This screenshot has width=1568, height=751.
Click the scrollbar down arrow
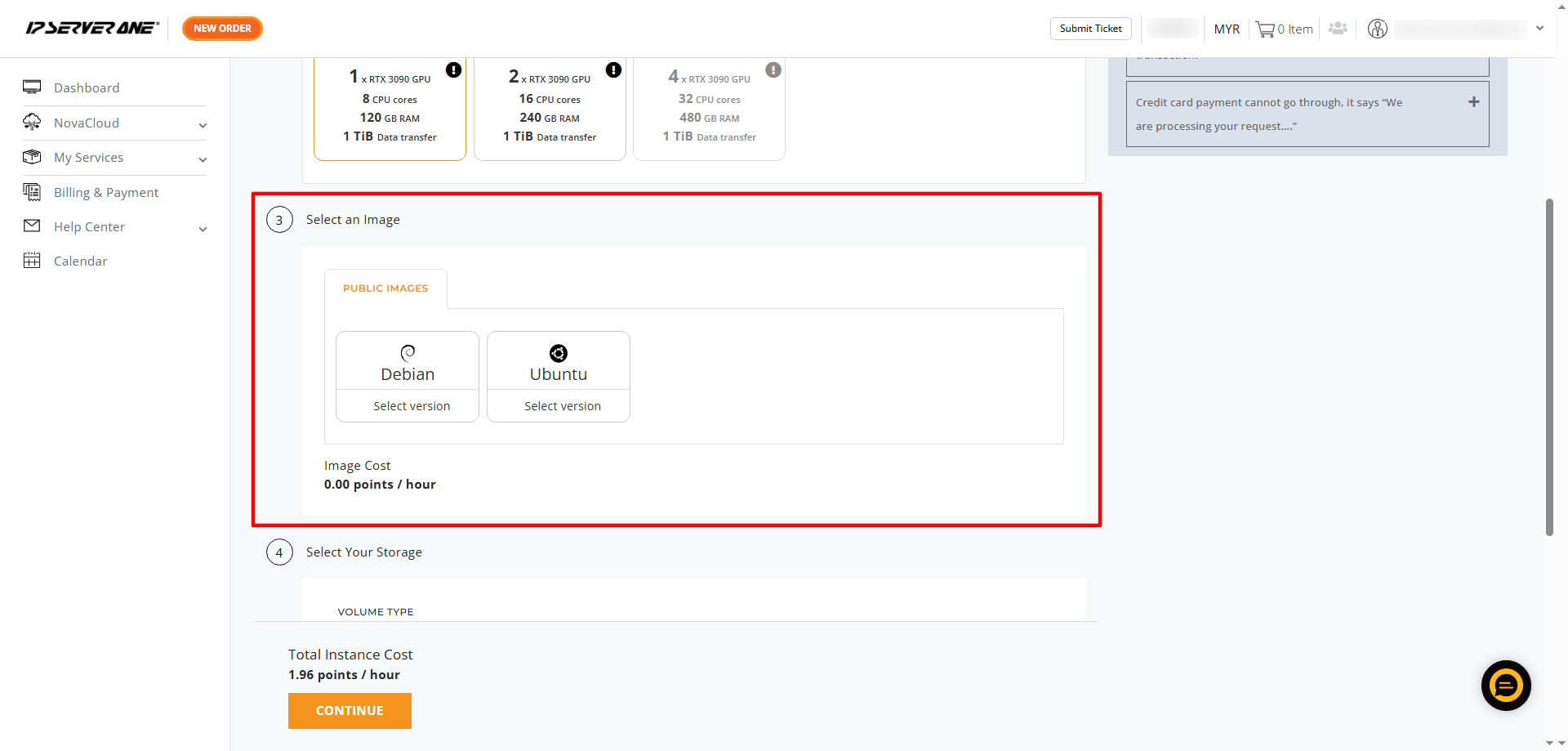[1549, 744]
